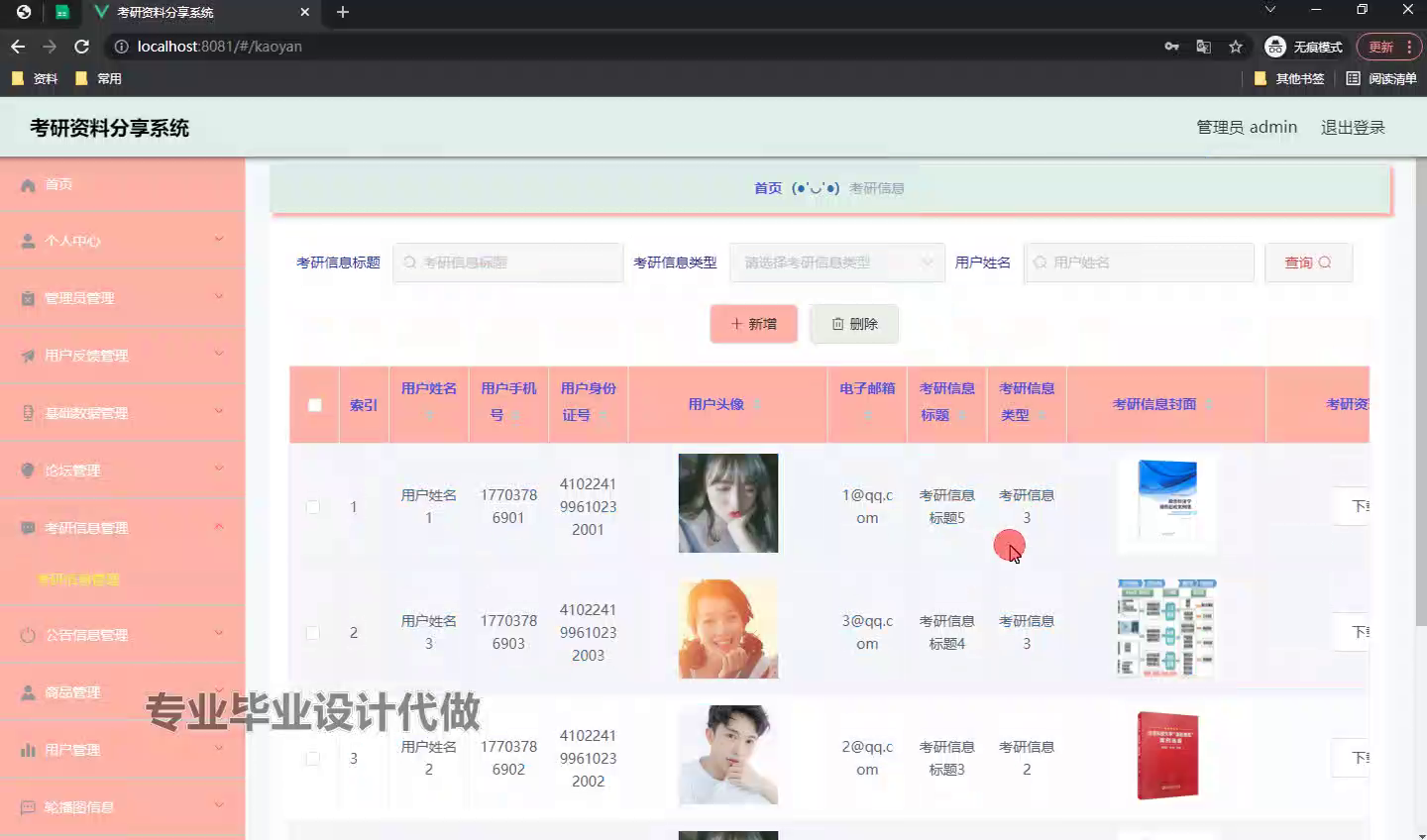Viewport: 1427px width, 840px height.
Task: Open the avatar photo of 用户姓名3
Action: pos(728,629)
